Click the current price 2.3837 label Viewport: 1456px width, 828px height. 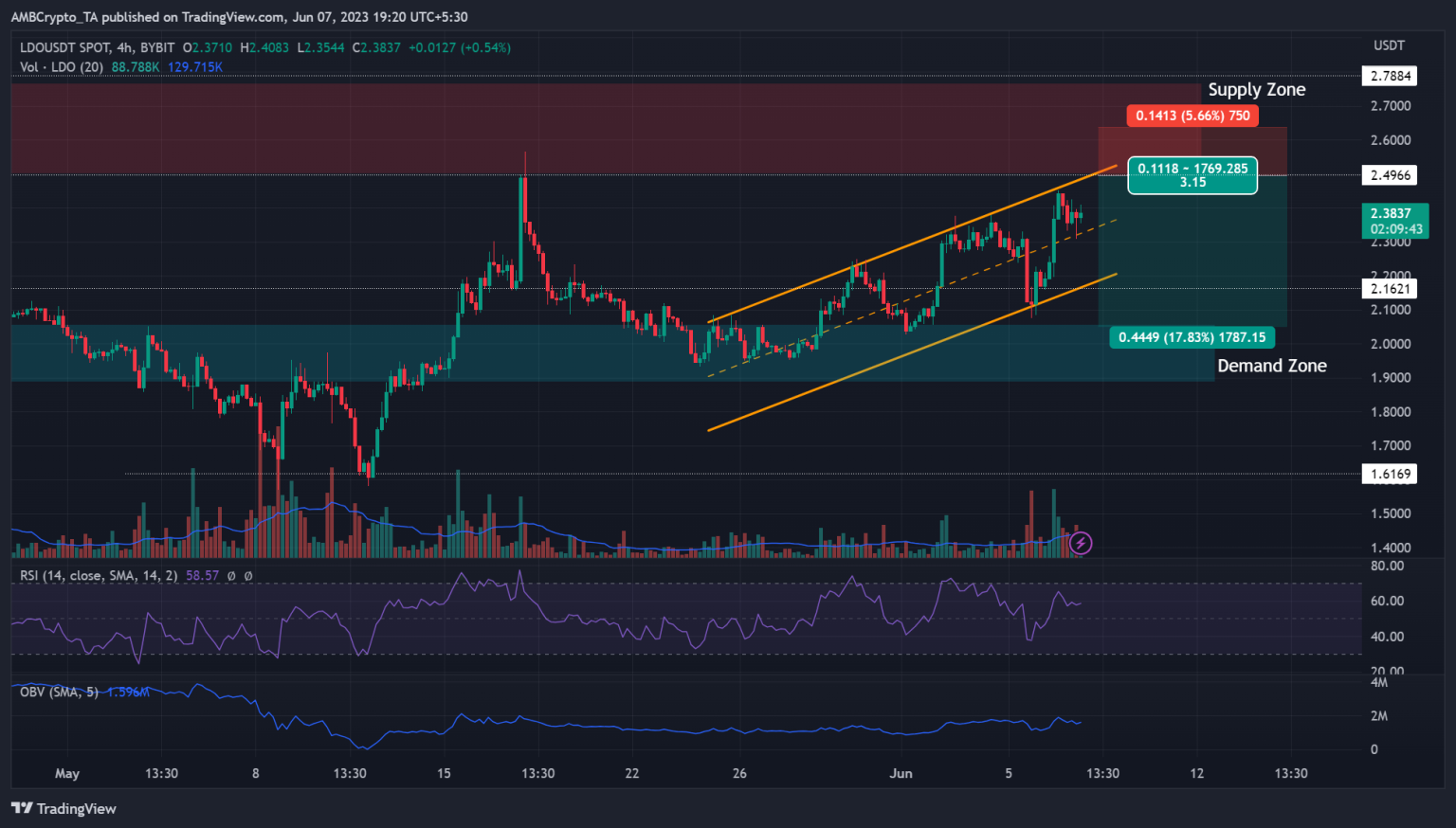pos(1393,221)
